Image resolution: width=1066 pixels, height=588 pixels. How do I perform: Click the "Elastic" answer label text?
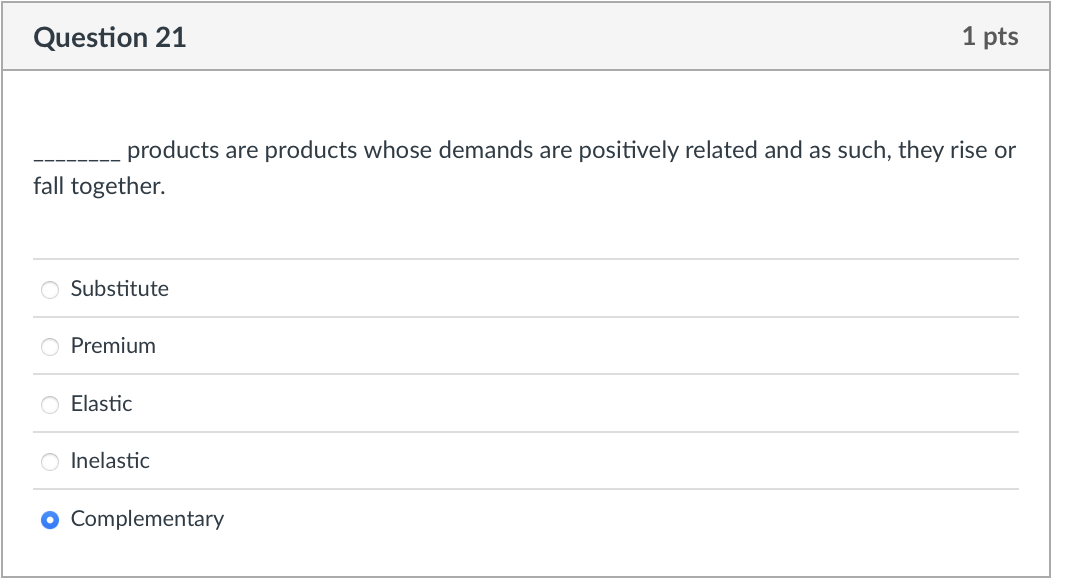[x=101, y=404]
